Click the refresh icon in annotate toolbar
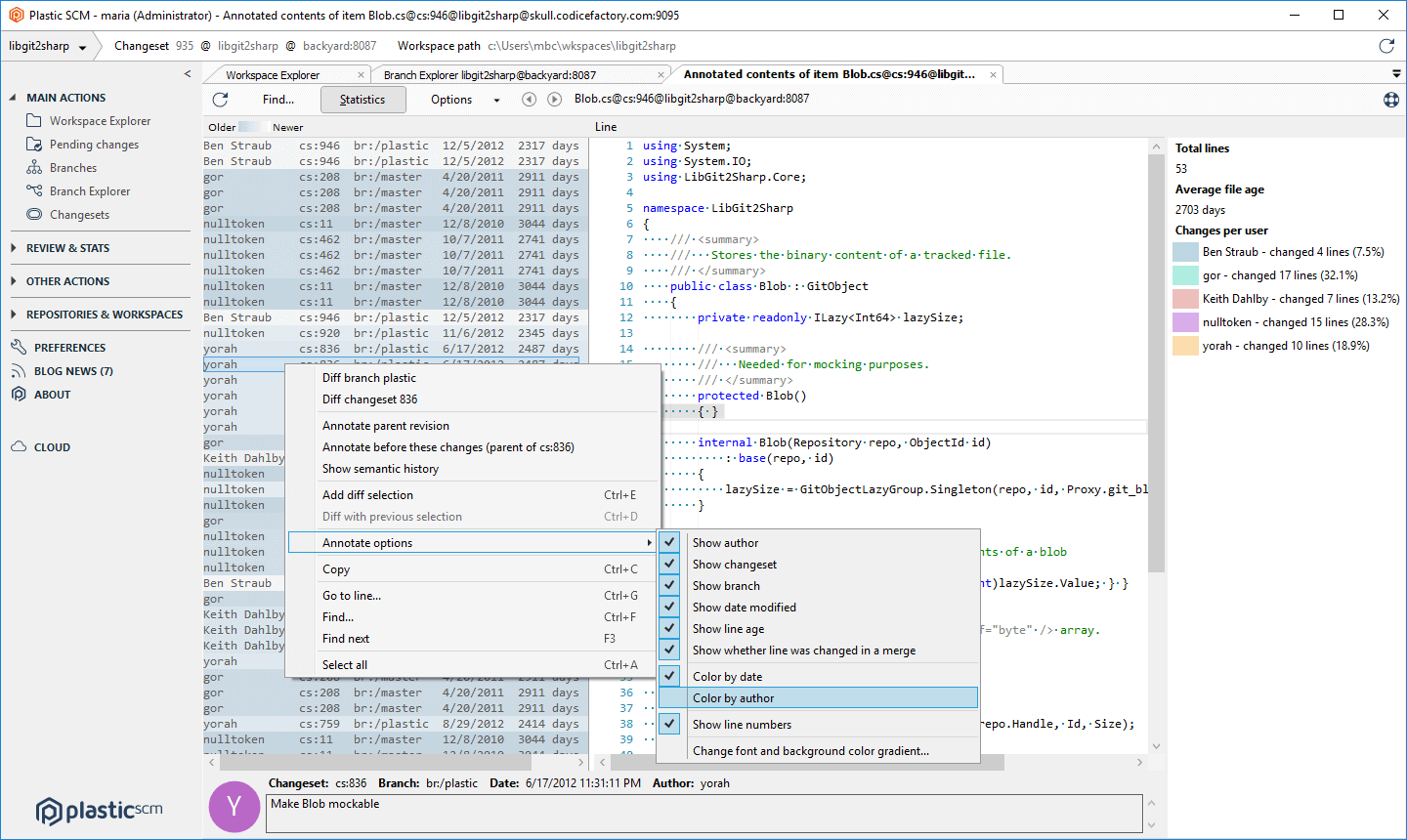The image size is (1407, 840). click(221, 100)
